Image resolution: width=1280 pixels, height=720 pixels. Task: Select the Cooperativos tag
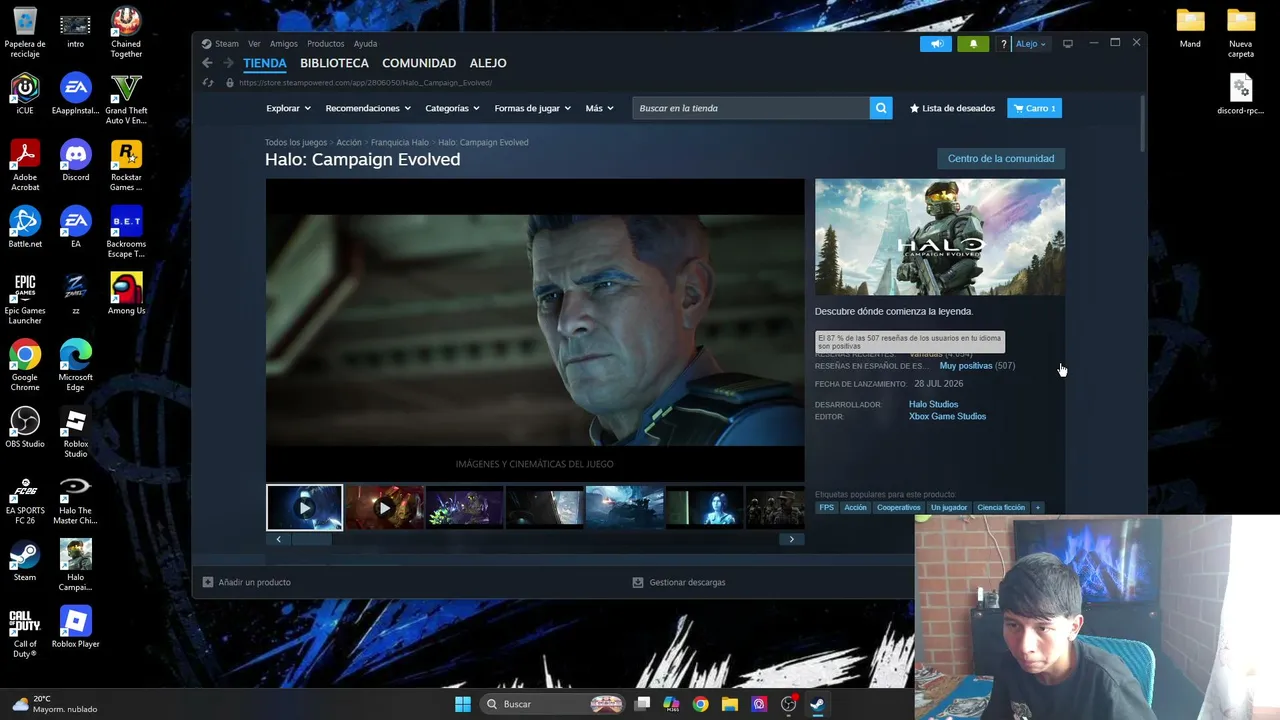[898, 508]
